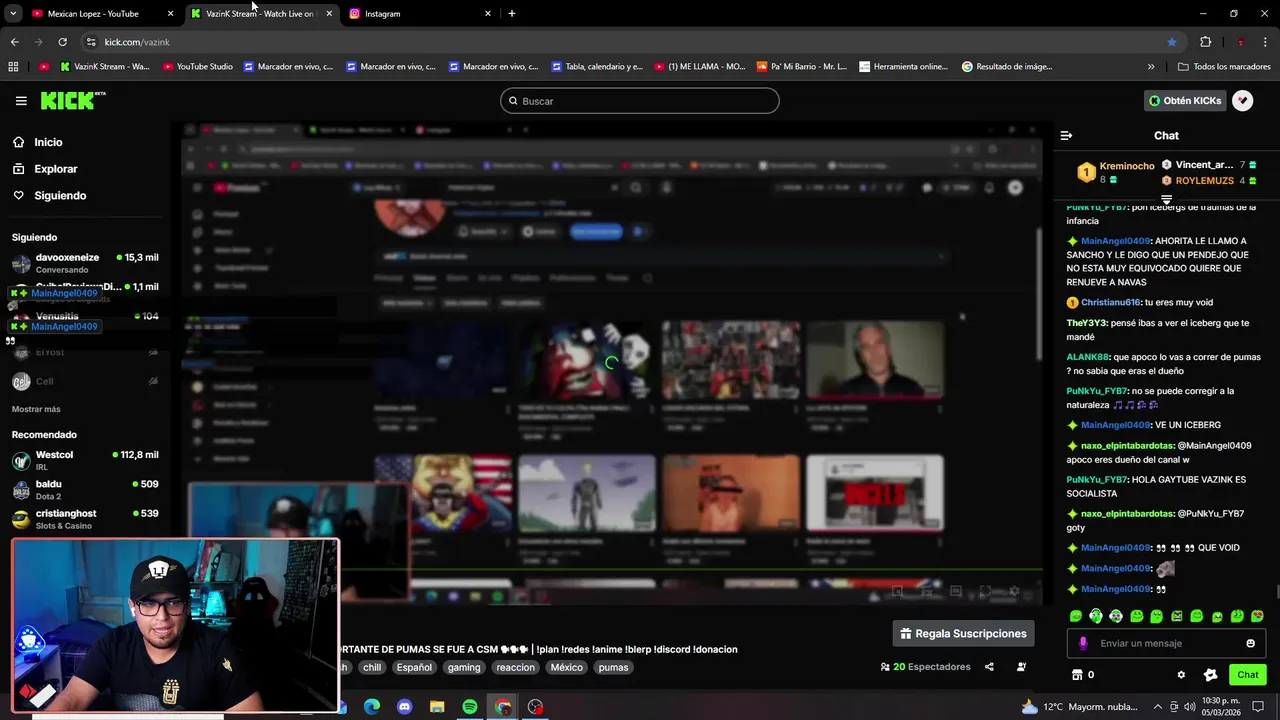Screen dimensions: 1280x720
Task: Open davooxeneize followed channel
Action: 85,263
